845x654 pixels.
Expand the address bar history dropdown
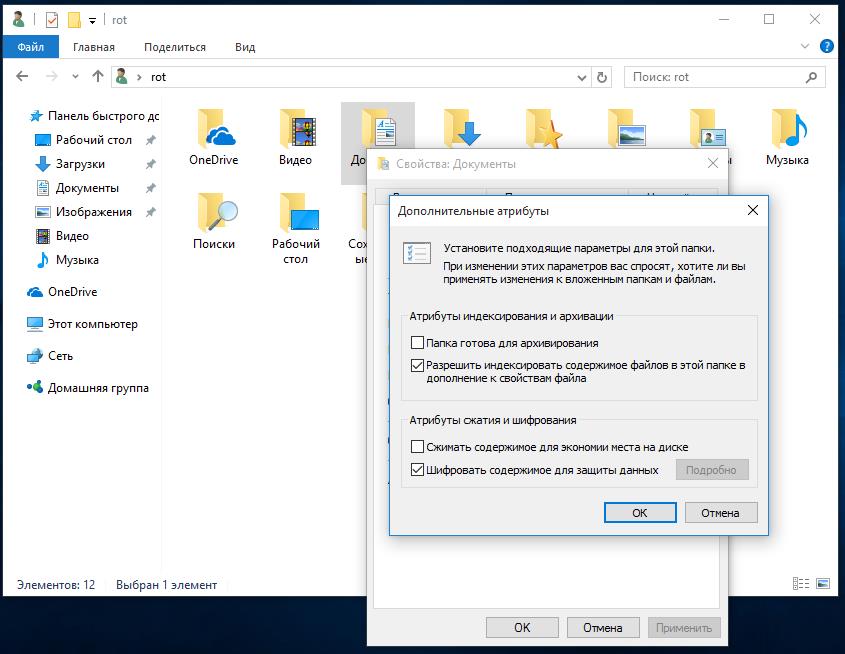[582, 78]
